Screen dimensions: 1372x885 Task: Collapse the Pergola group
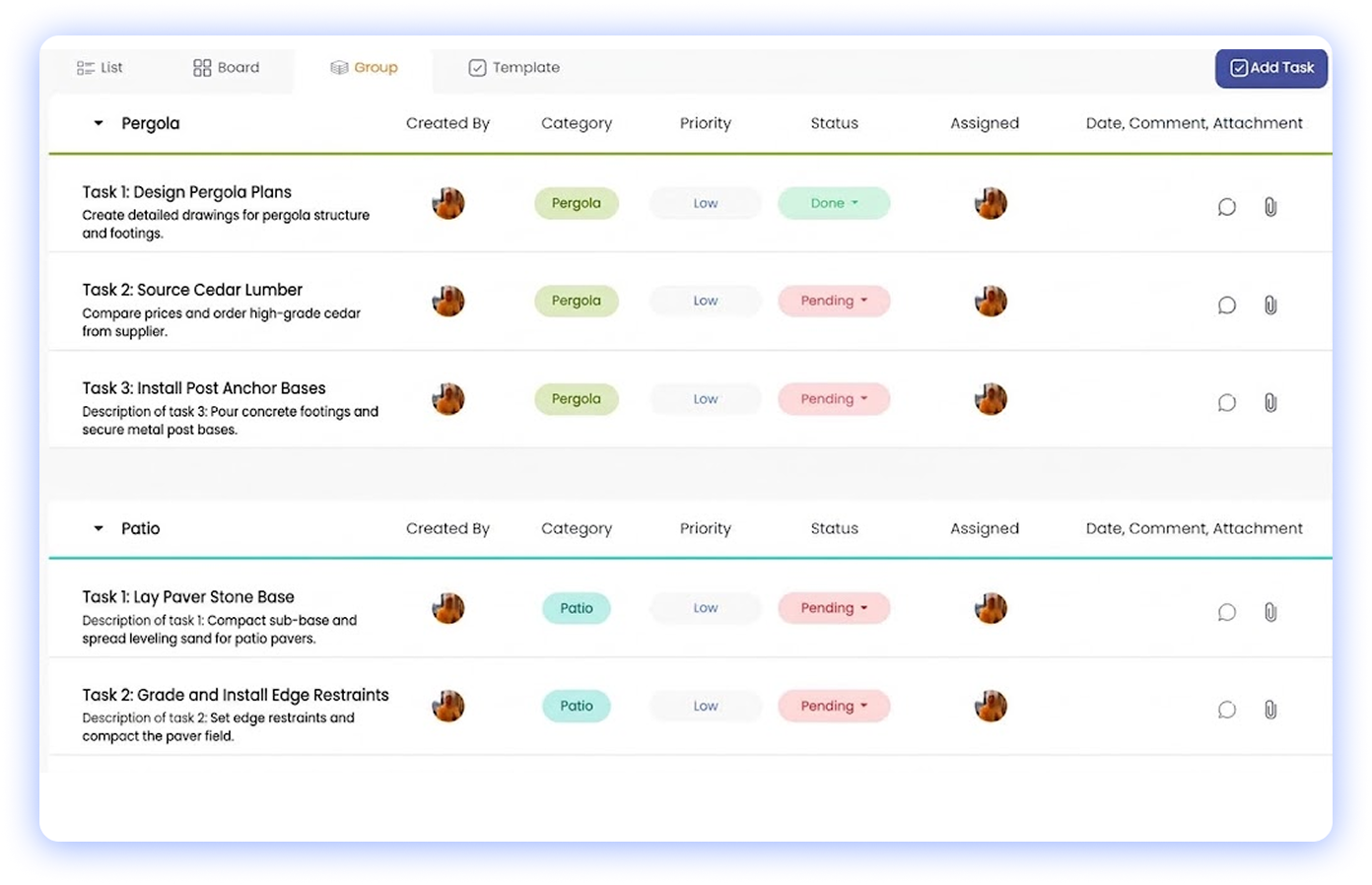[99, 123]
